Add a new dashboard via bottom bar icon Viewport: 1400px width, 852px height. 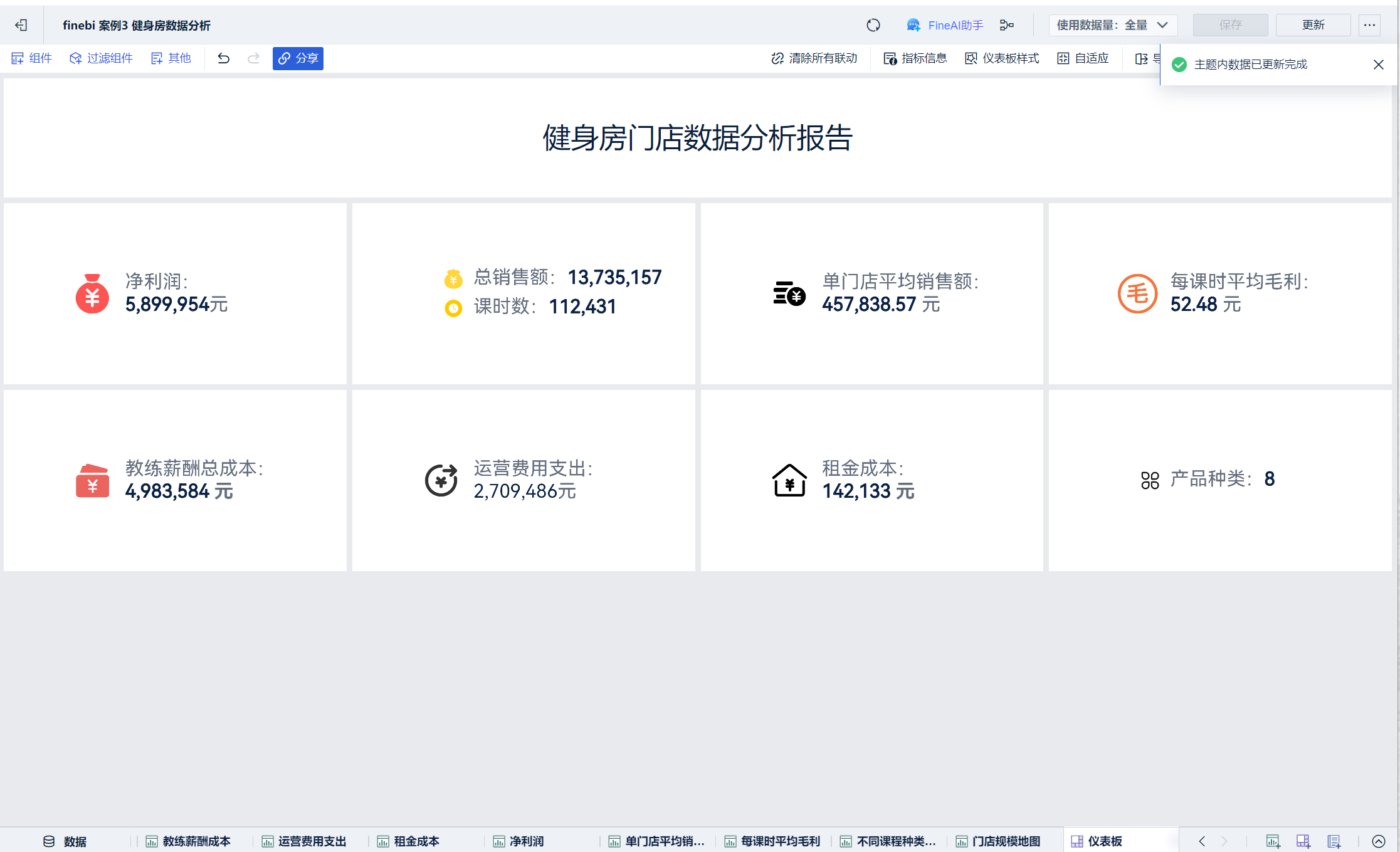point(1303,841)
